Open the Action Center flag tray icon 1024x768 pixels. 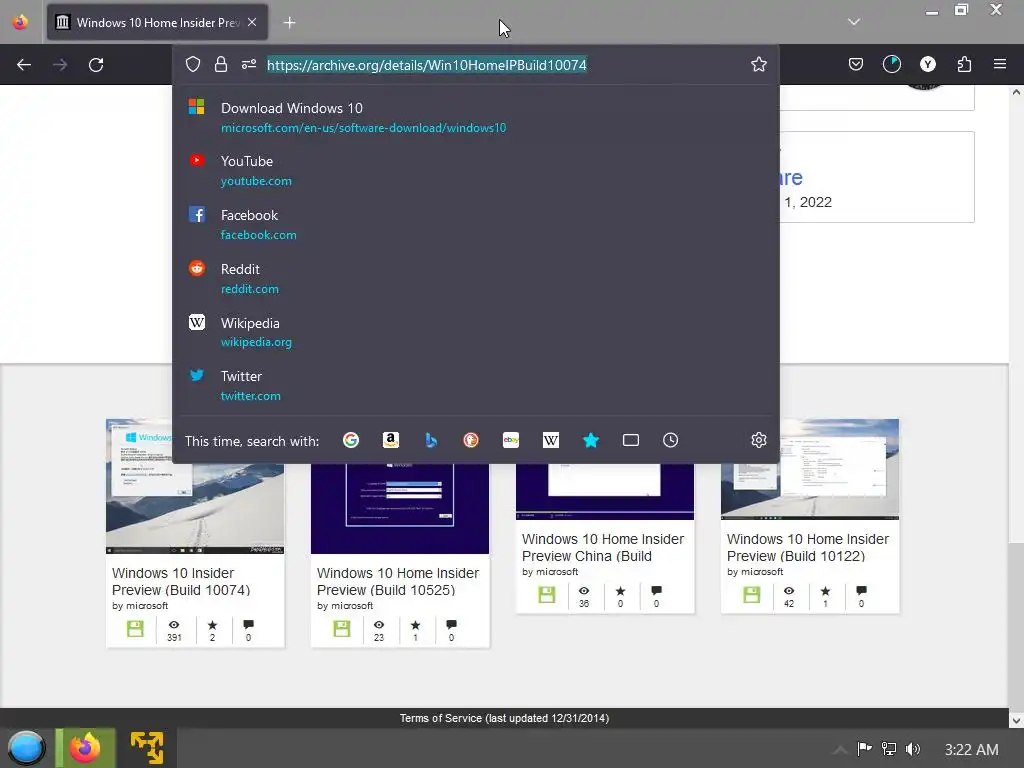click(x=865, y=749)
